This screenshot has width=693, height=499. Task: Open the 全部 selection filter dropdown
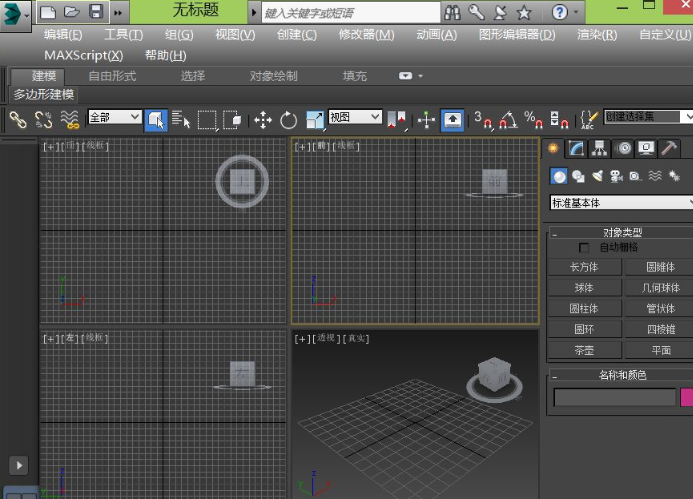coord(115,118)
